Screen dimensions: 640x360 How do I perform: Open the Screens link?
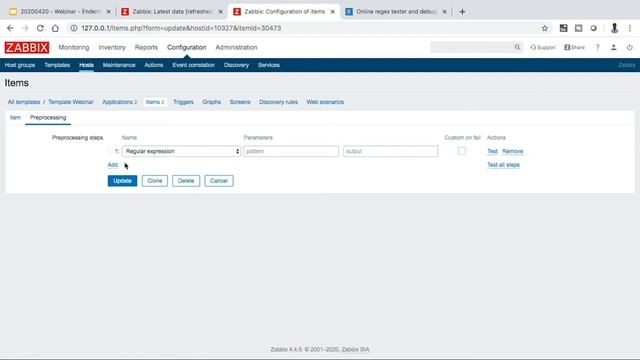point(240,102)
